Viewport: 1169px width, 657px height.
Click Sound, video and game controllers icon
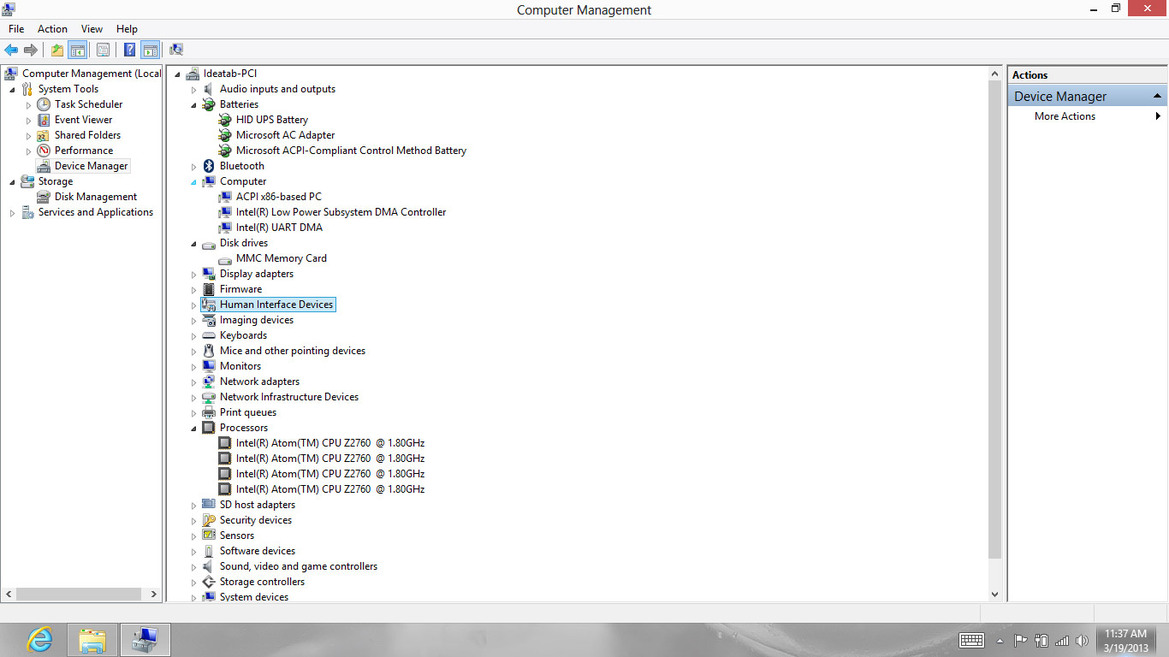pyautogui.click(x=209, y=567)
